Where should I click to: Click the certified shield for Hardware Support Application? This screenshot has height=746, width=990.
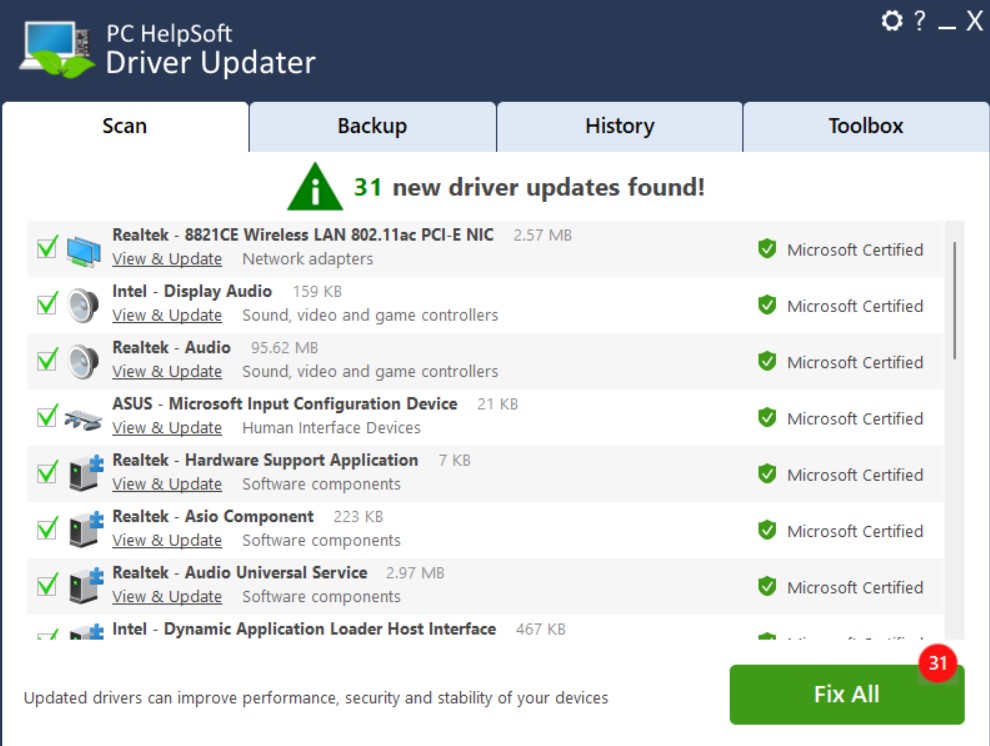766,474
